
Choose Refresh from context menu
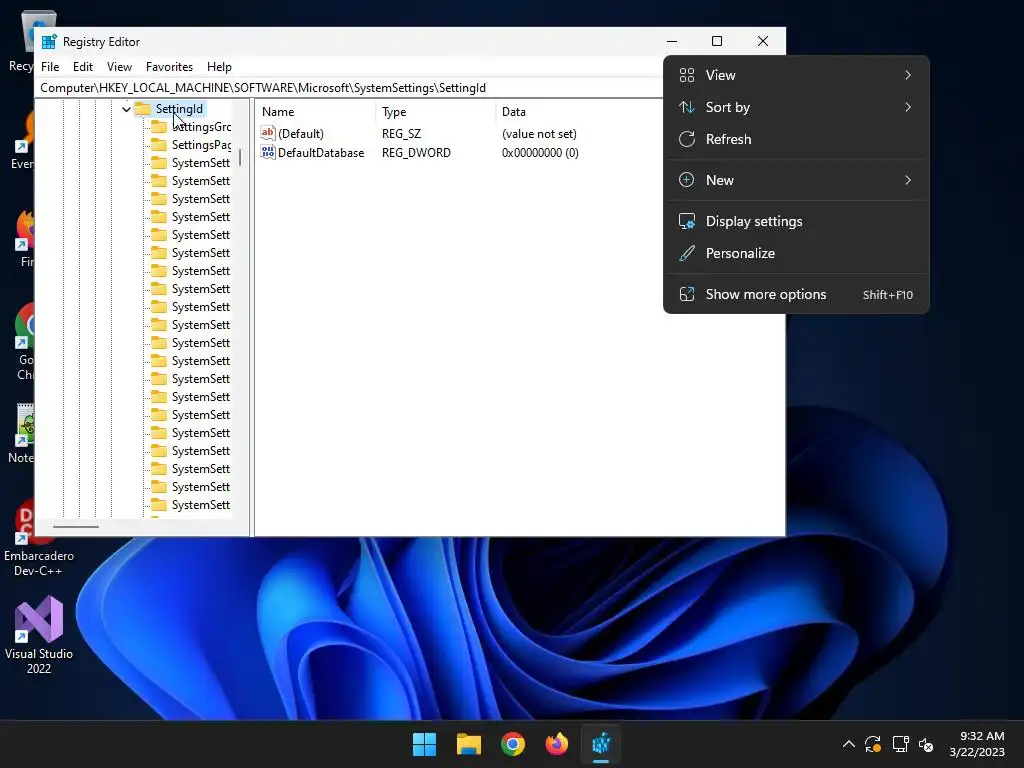tap(796, 139)
